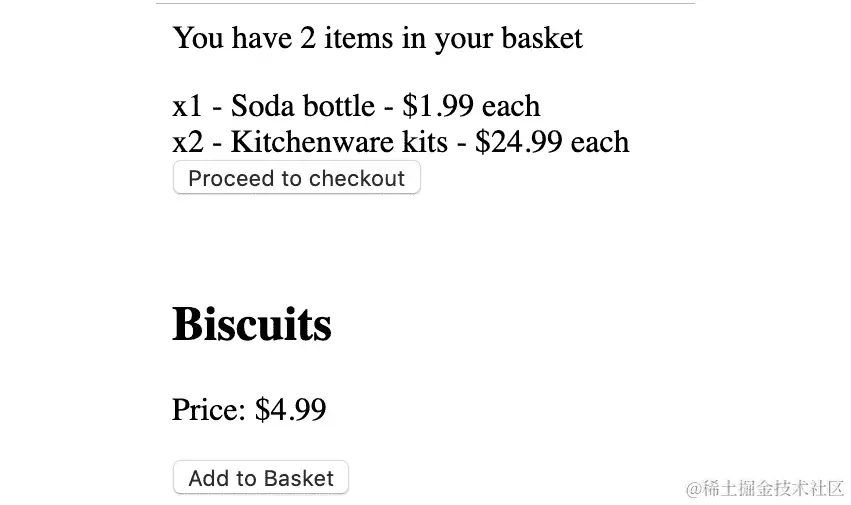Click the number 2 in the basket summary

(x=310, y=38)
